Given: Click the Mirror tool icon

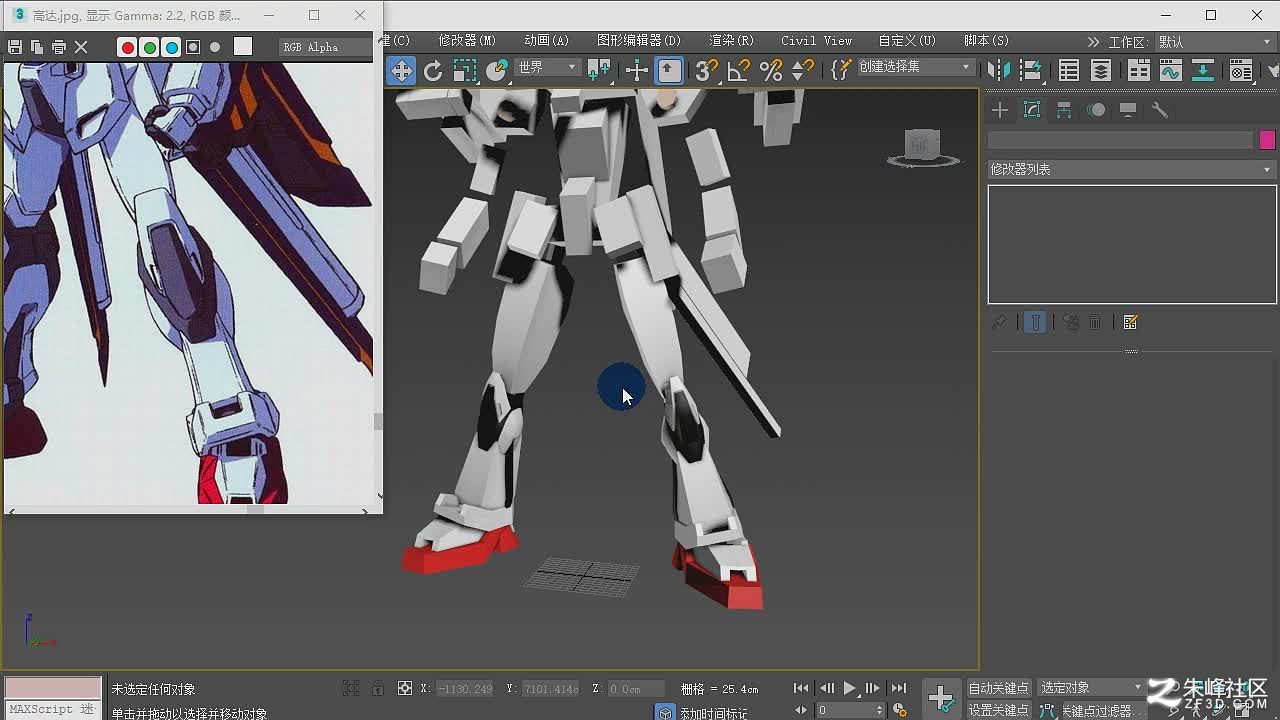Looking at the screenshot, I should 999,70.
